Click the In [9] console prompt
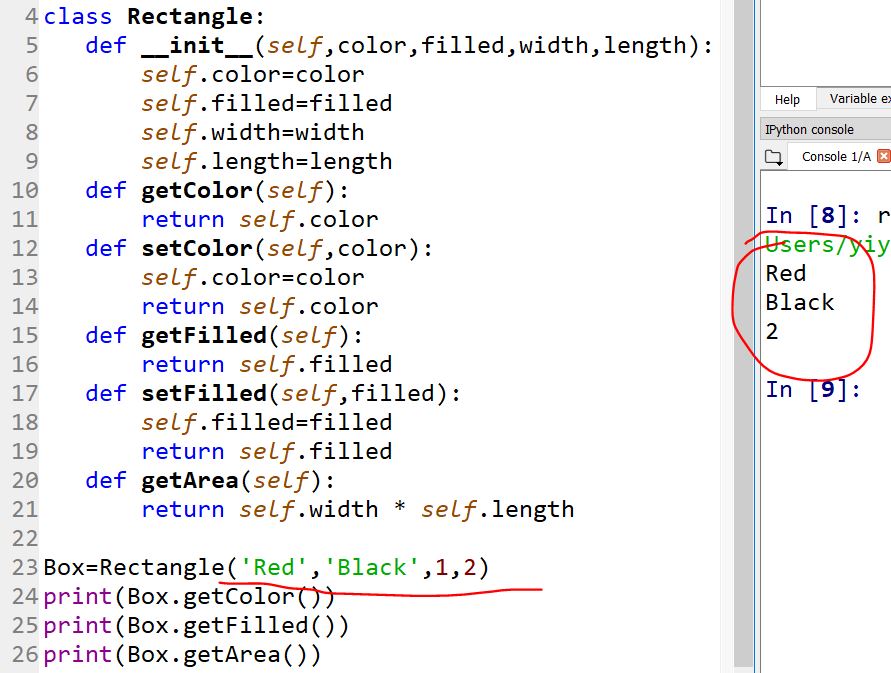 [x=812, y=389]
